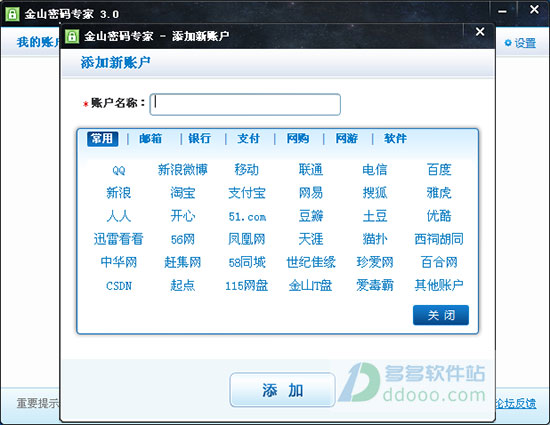Choose 百合网 account type
550x425 pixels.
click(x=439, y=262)
